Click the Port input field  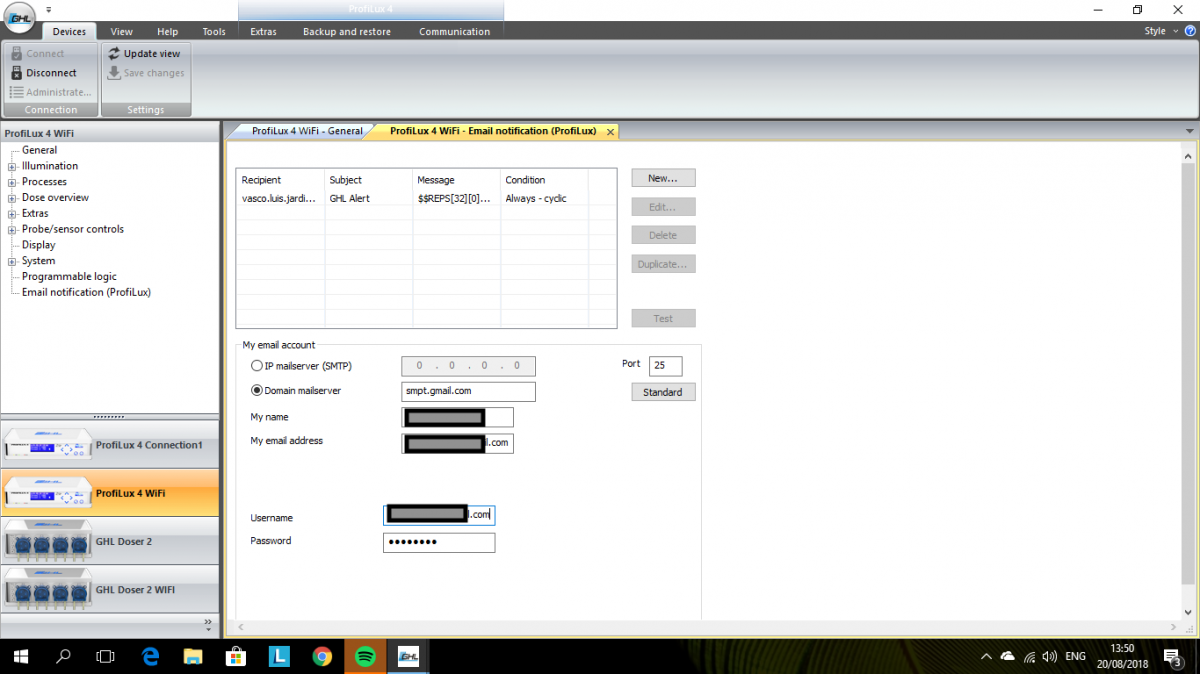click(x=666, y=366)
